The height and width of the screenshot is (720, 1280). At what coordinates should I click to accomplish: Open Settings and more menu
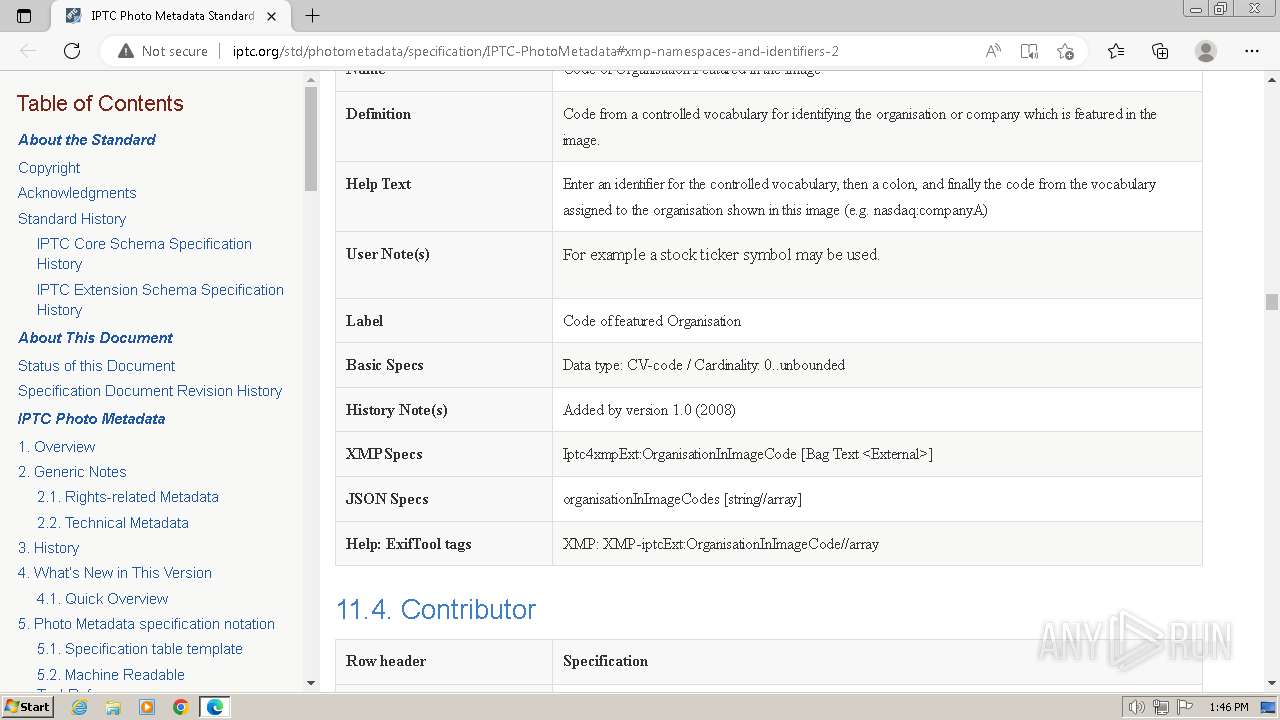click(x=1252, y=51)
